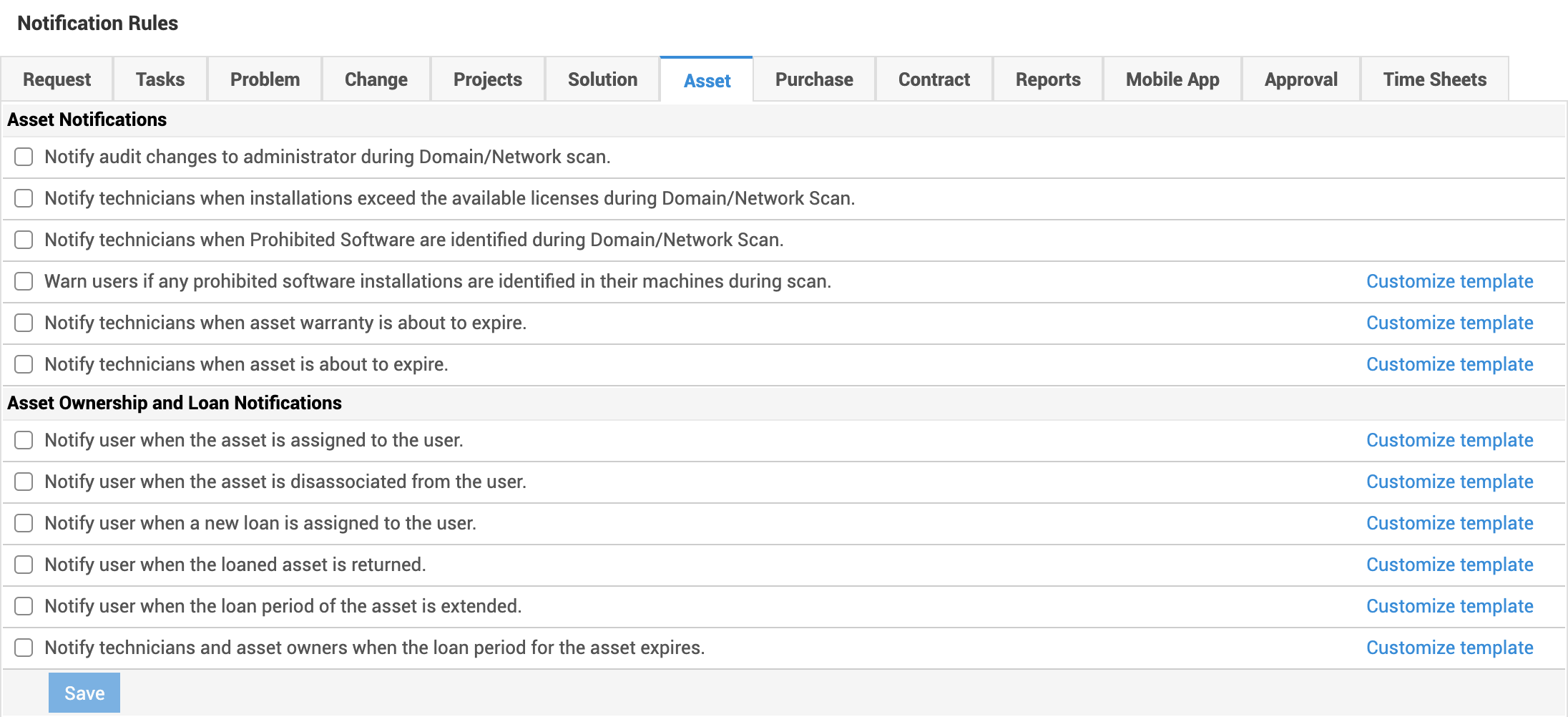Customize template for loan period extended

coord(1449,606)
